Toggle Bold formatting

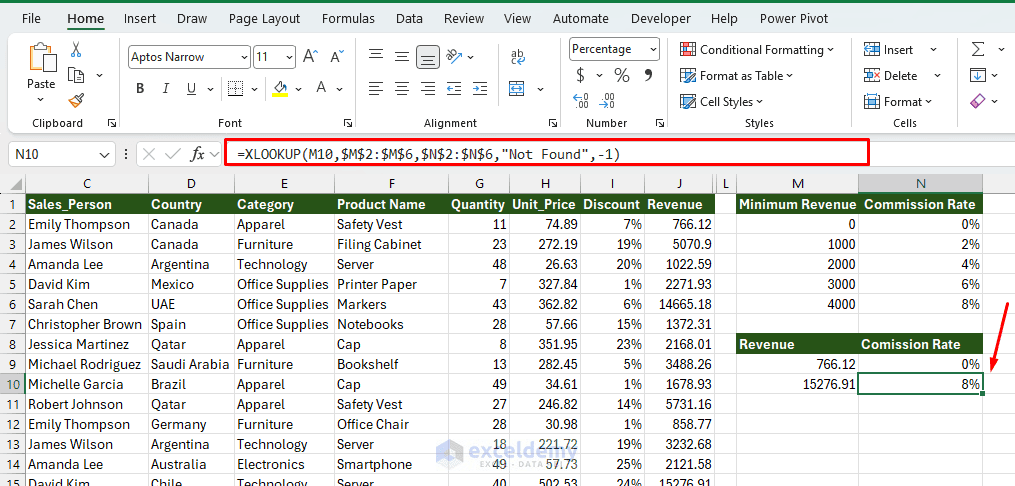pos(140,89)
